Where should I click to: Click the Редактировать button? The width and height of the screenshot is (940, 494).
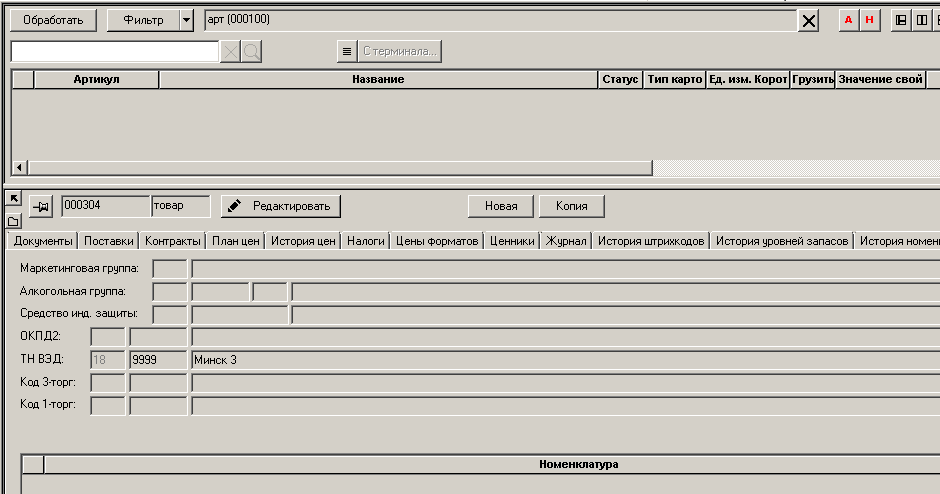click(281, 206)
